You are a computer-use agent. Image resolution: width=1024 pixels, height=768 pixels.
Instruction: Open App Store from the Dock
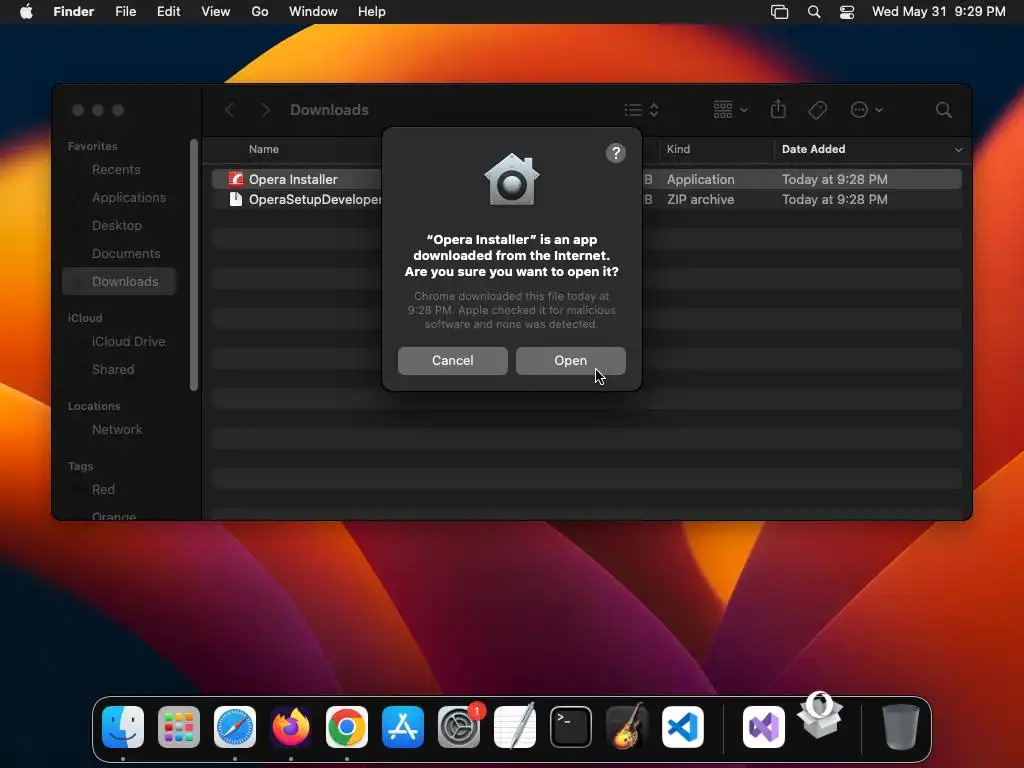click(403, 727)
